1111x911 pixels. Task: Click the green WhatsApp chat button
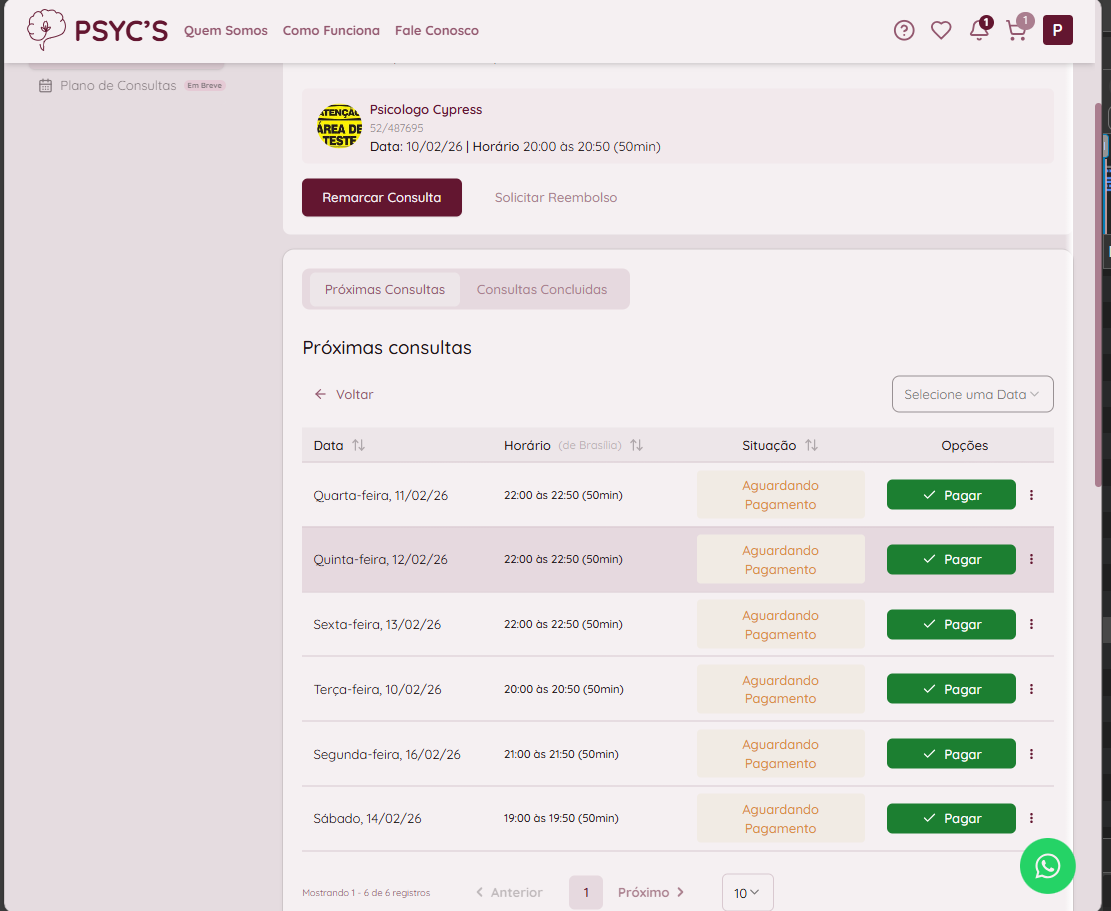1047,866
